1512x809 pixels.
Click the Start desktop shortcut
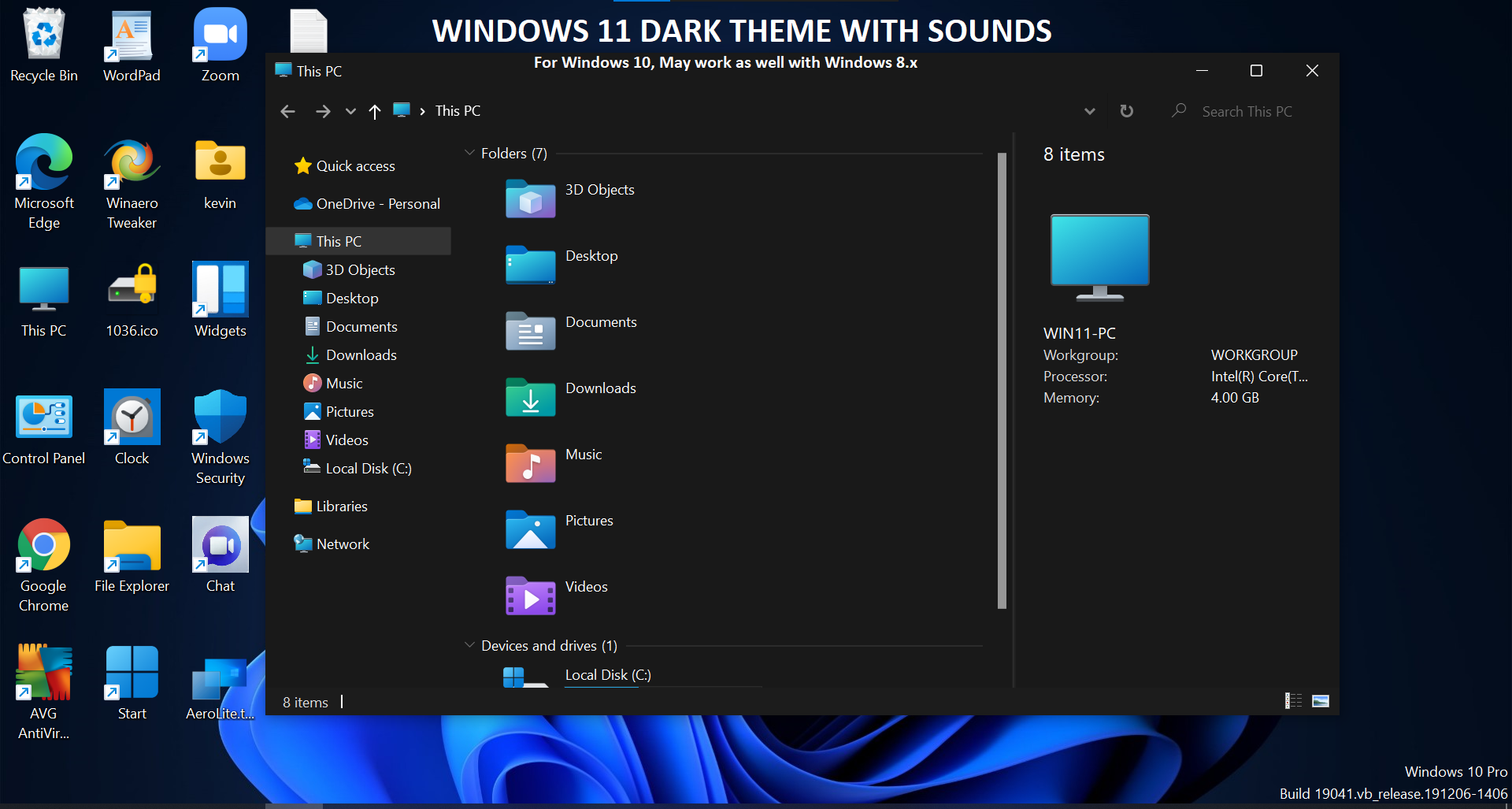(x=132, y=684)
